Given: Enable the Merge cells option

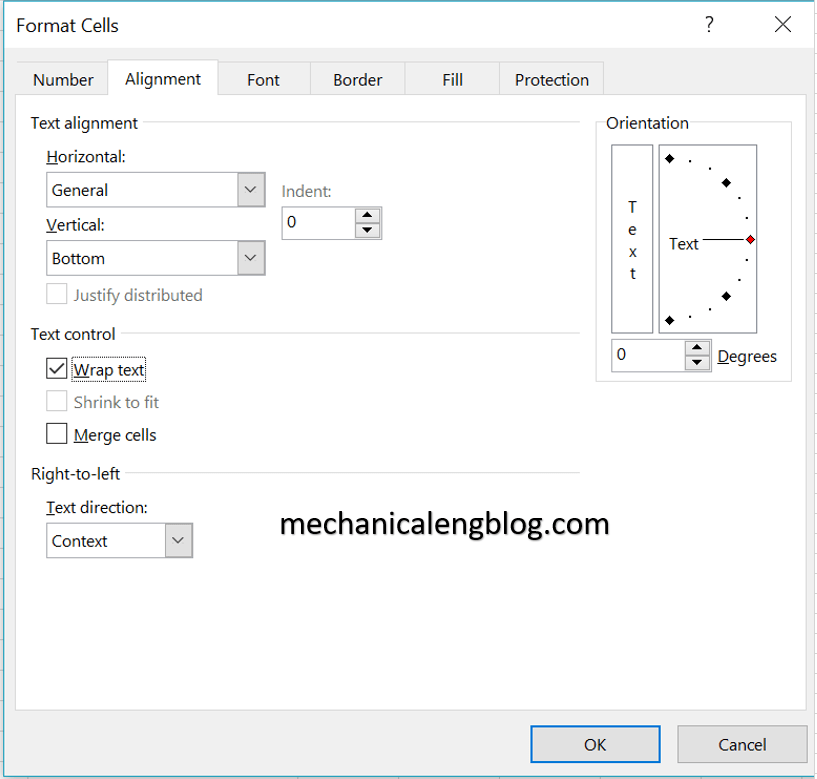Looking at the screenshot, I should pos(57,434).
